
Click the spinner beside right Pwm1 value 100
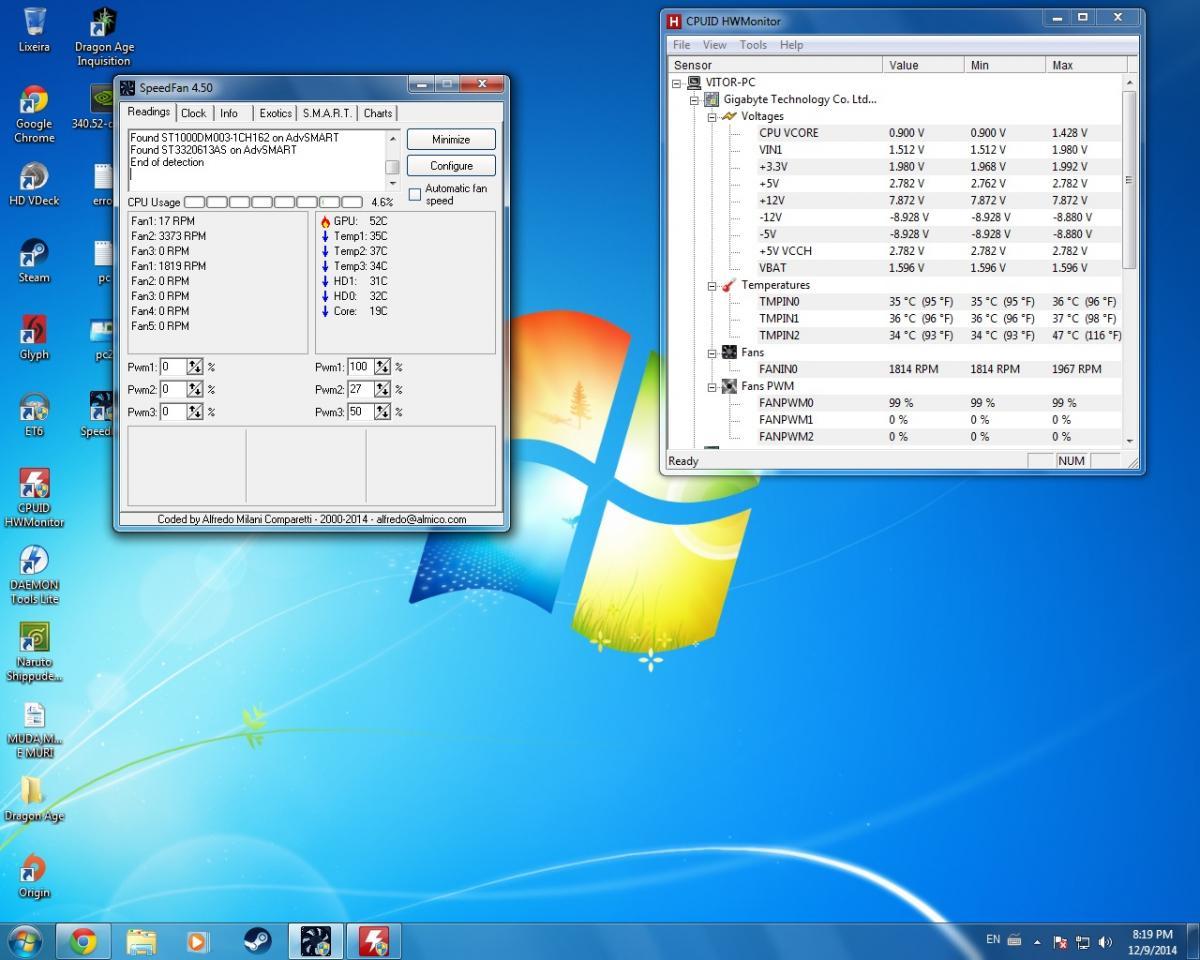pyautogui.click(x=382, y=367)
